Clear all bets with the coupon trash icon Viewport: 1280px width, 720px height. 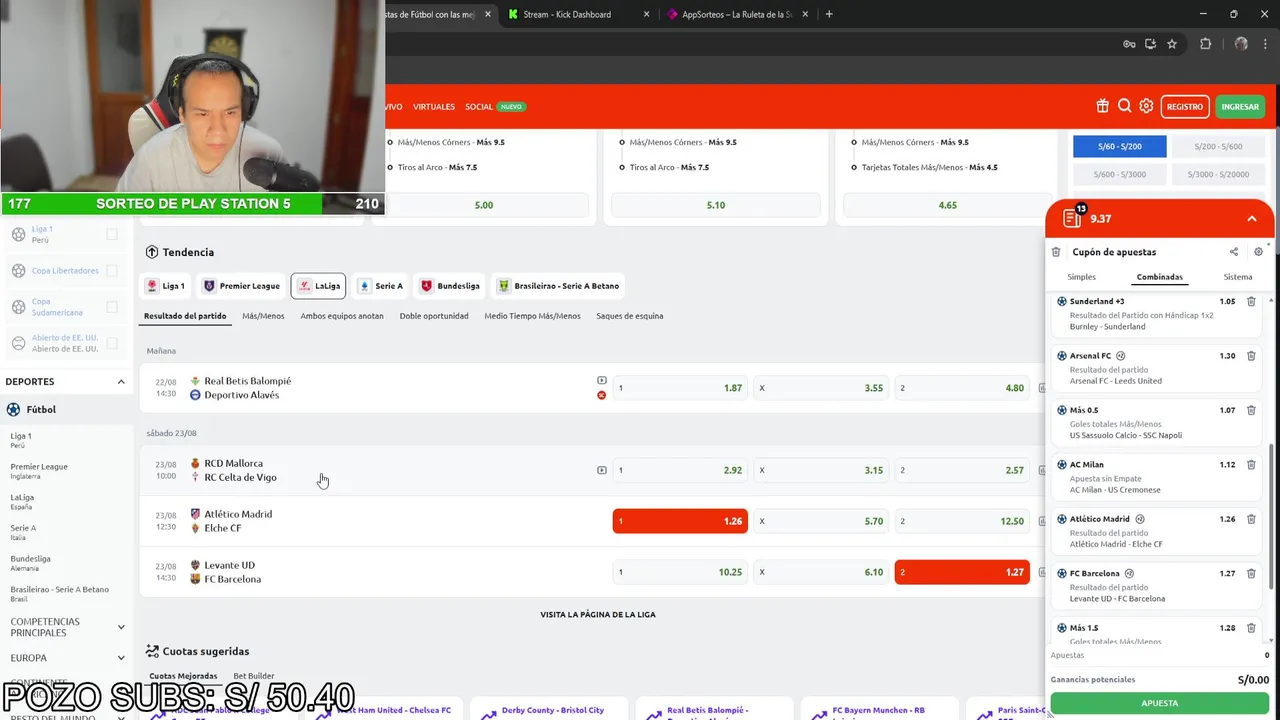[x=1056, y=252]
